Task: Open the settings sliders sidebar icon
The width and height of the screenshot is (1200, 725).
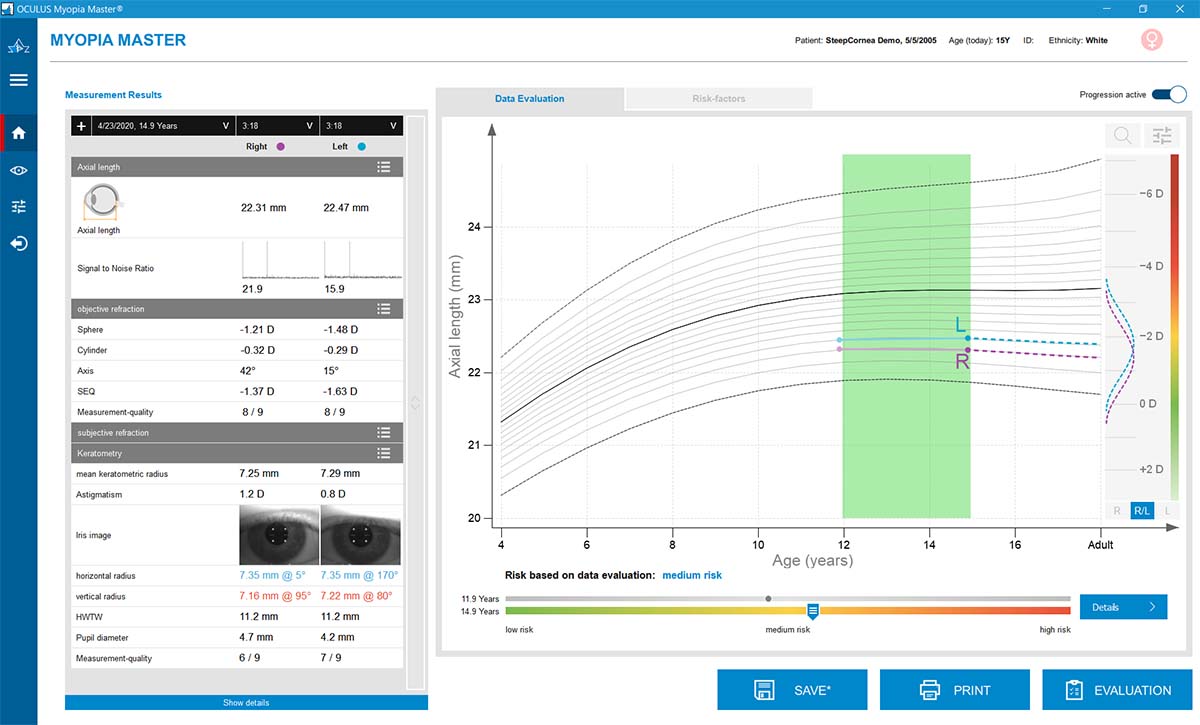Action: click(18, 207)
